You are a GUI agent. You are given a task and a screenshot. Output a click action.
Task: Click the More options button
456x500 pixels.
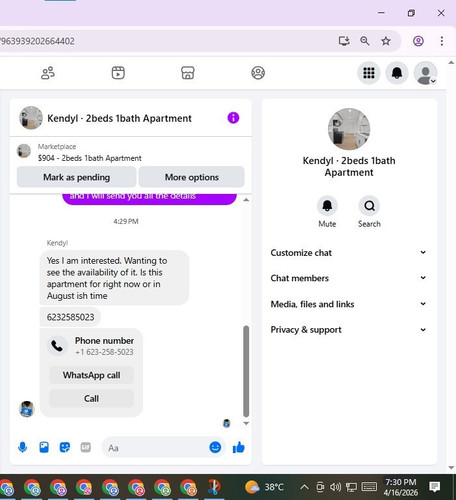coord(192,177)
